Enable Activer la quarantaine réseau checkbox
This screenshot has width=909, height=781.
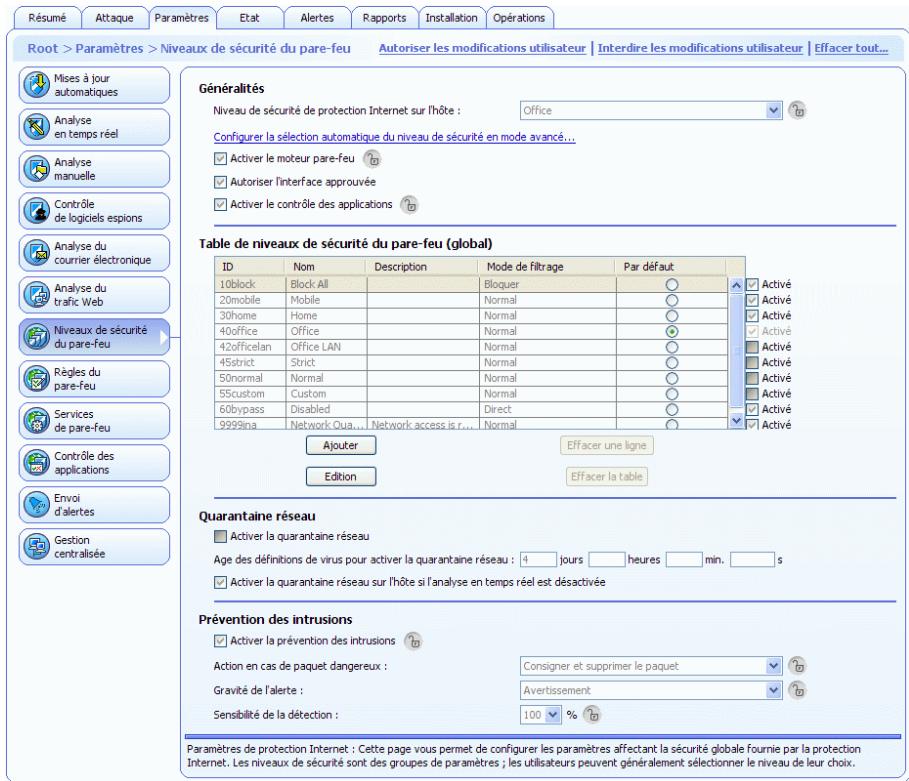click(220, 536)
